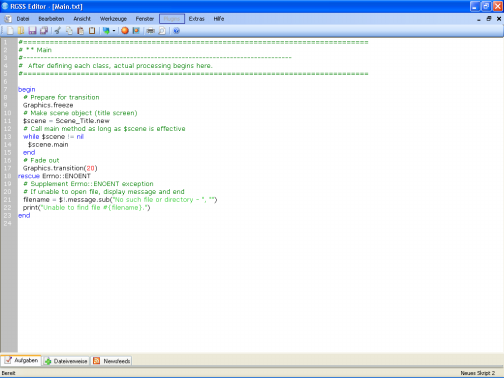Viewport: 504px width, 378px height.
Task: Click the '# Prepare for transition' comment
Action: coord(61,97)
